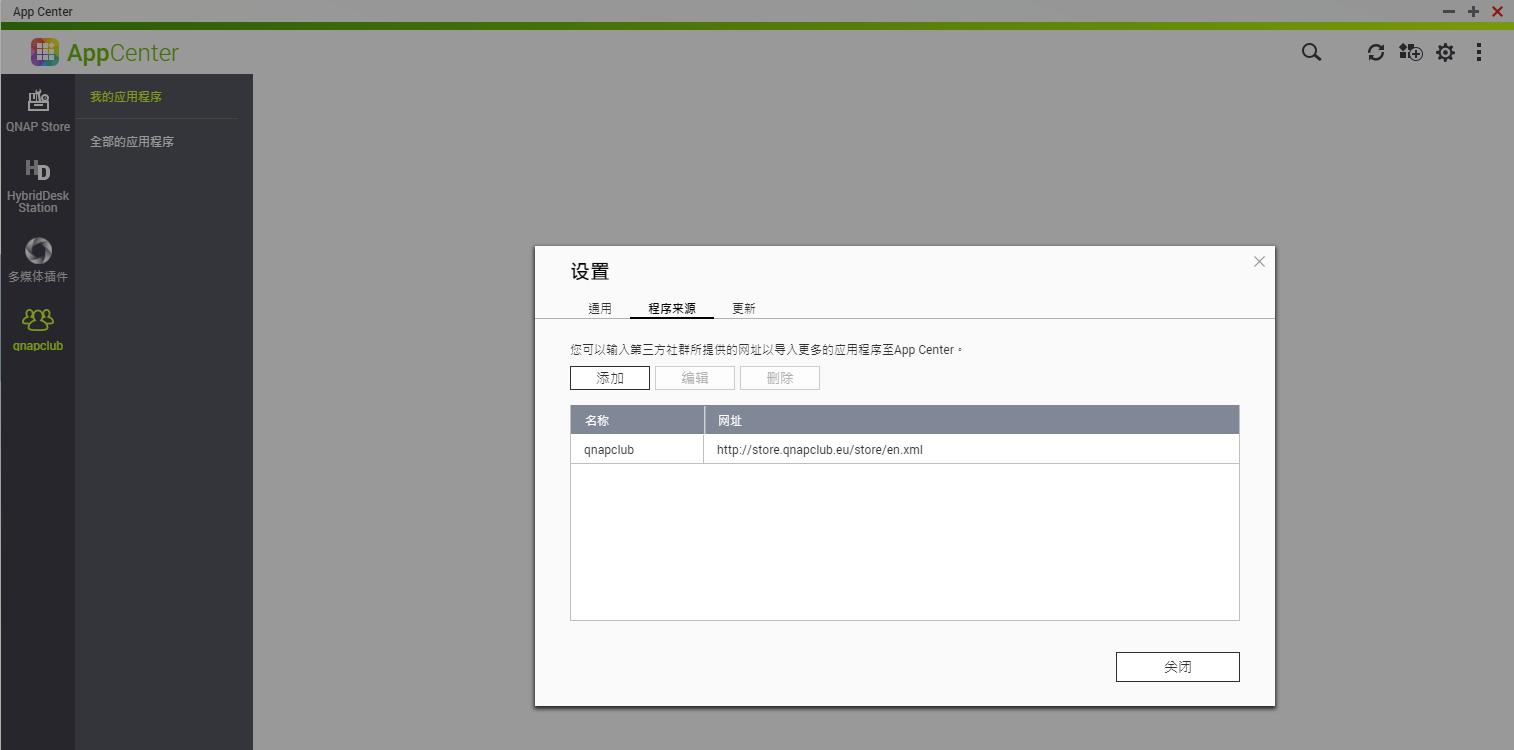1514x750 pixels.
Task: Switch to the 程序来源 tab
Action: [672, 308]
